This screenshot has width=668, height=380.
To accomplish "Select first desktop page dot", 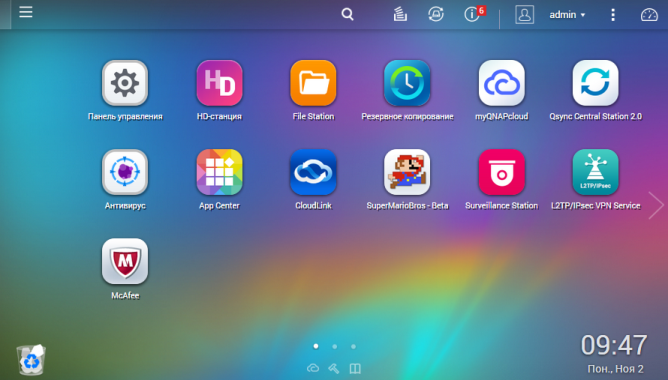I will tap(316, 346).
